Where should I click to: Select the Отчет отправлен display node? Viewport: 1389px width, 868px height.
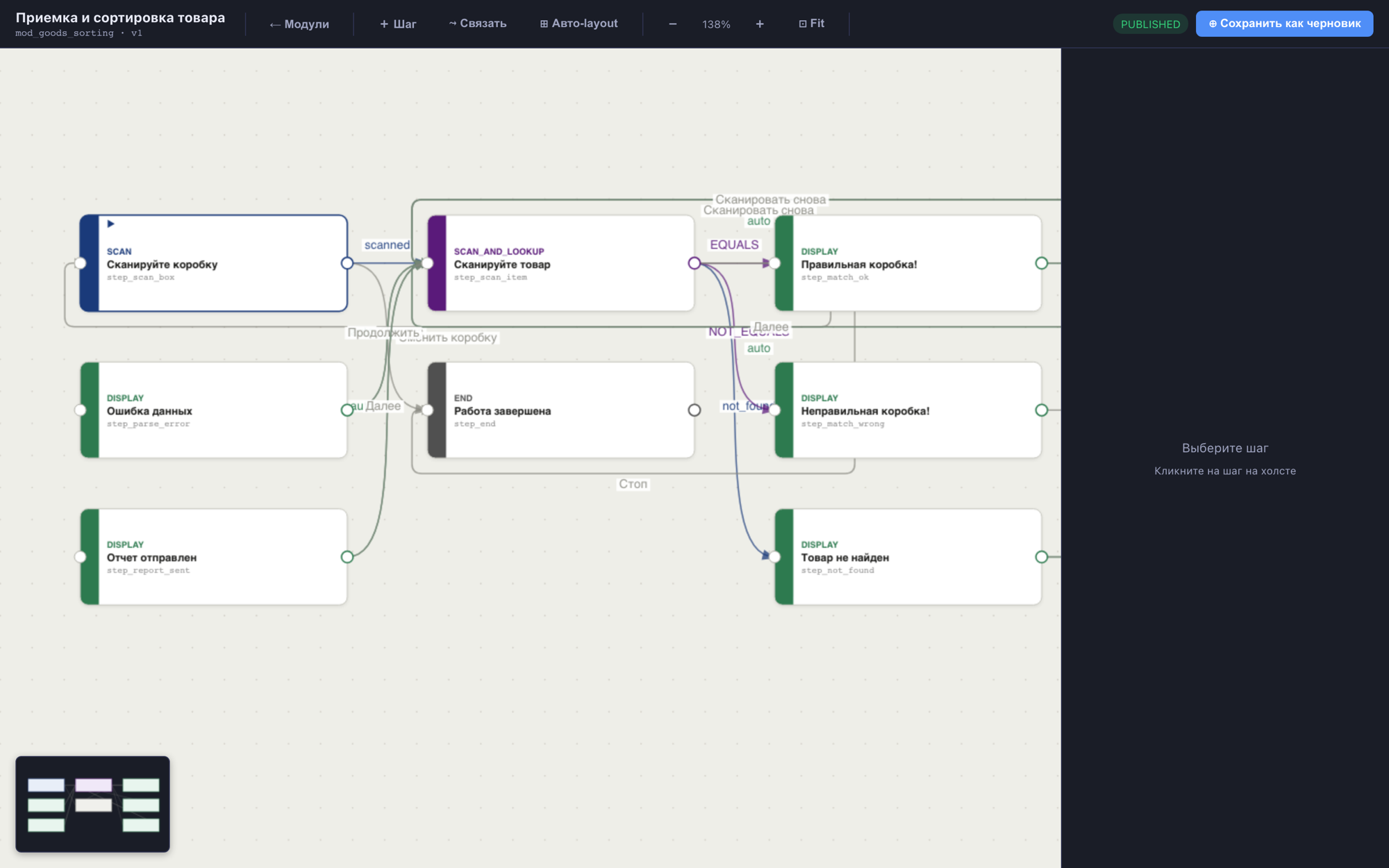pyautogui.click(x=214, y=557)
